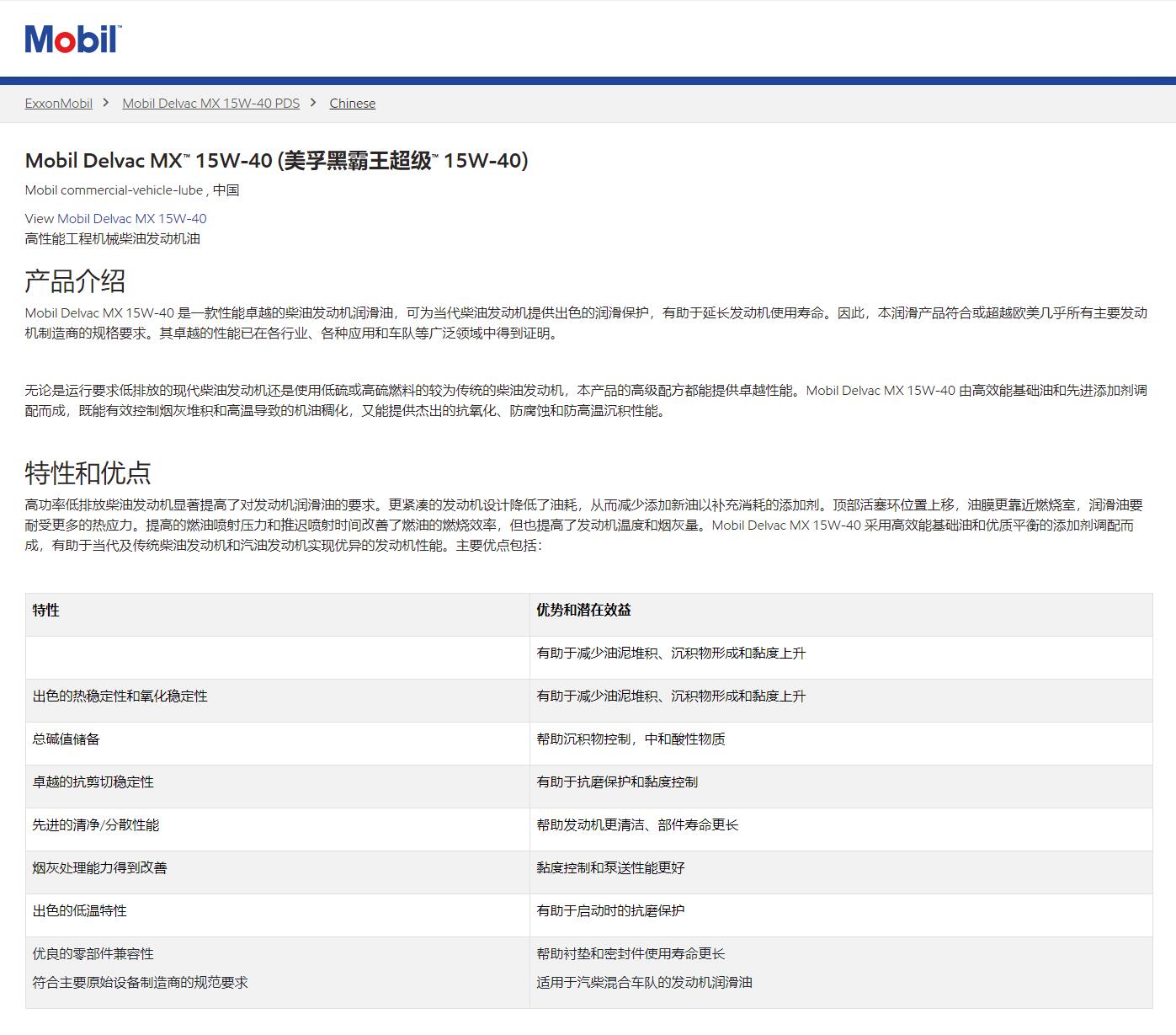
Task: Open the Mobil Delvac MX 15W-40 PDS breadcrumb
Action: (211, 104)
